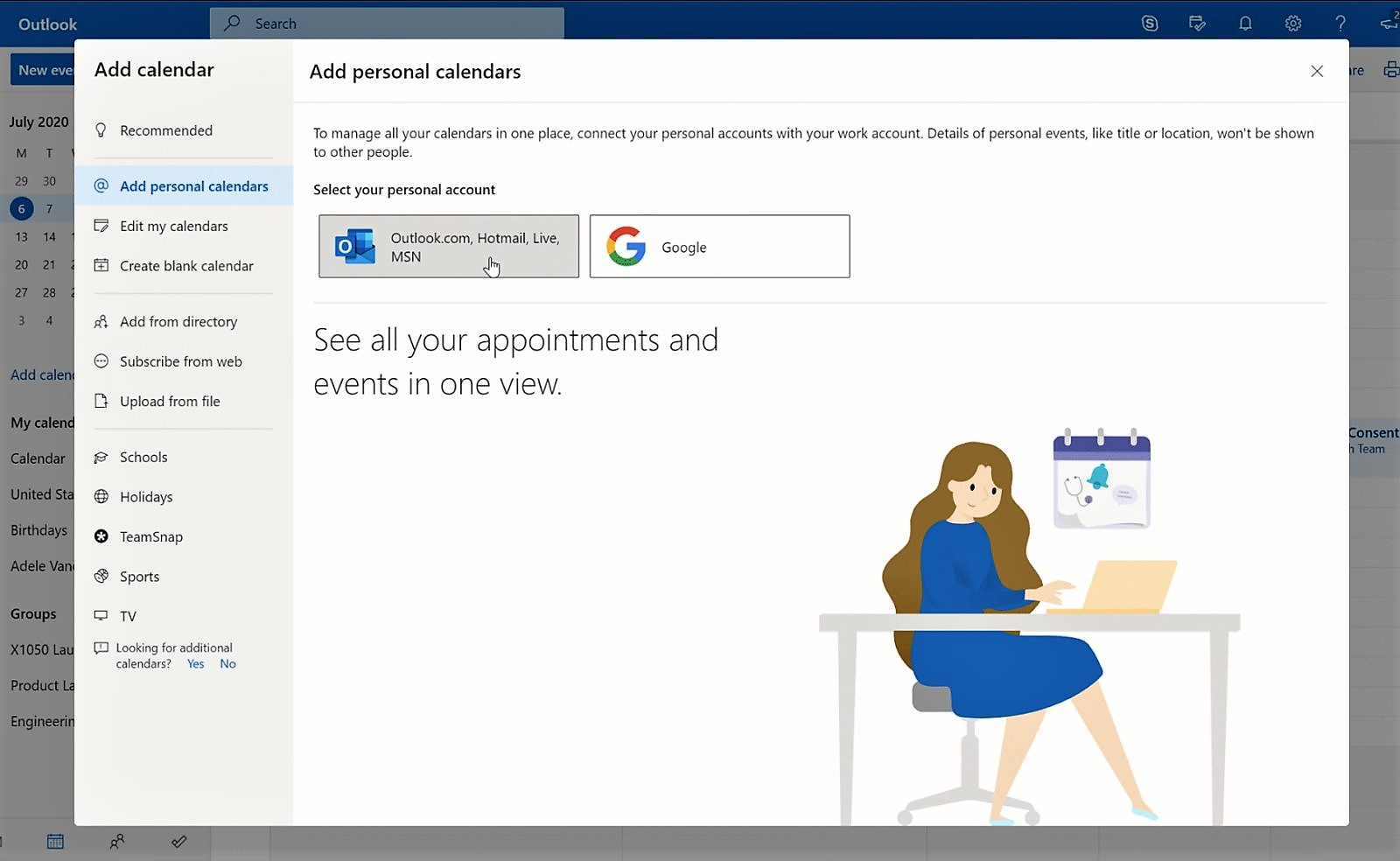Open Create blank calendar
This screenshot has width=1400, height=861.
pos(185,266)
